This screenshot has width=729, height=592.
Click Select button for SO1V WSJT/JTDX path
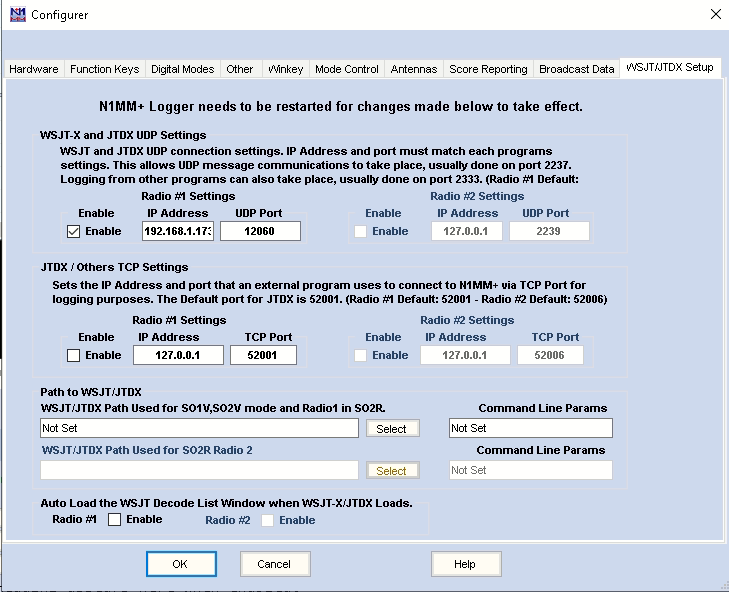pyautogui.click(x=391, y=429)
